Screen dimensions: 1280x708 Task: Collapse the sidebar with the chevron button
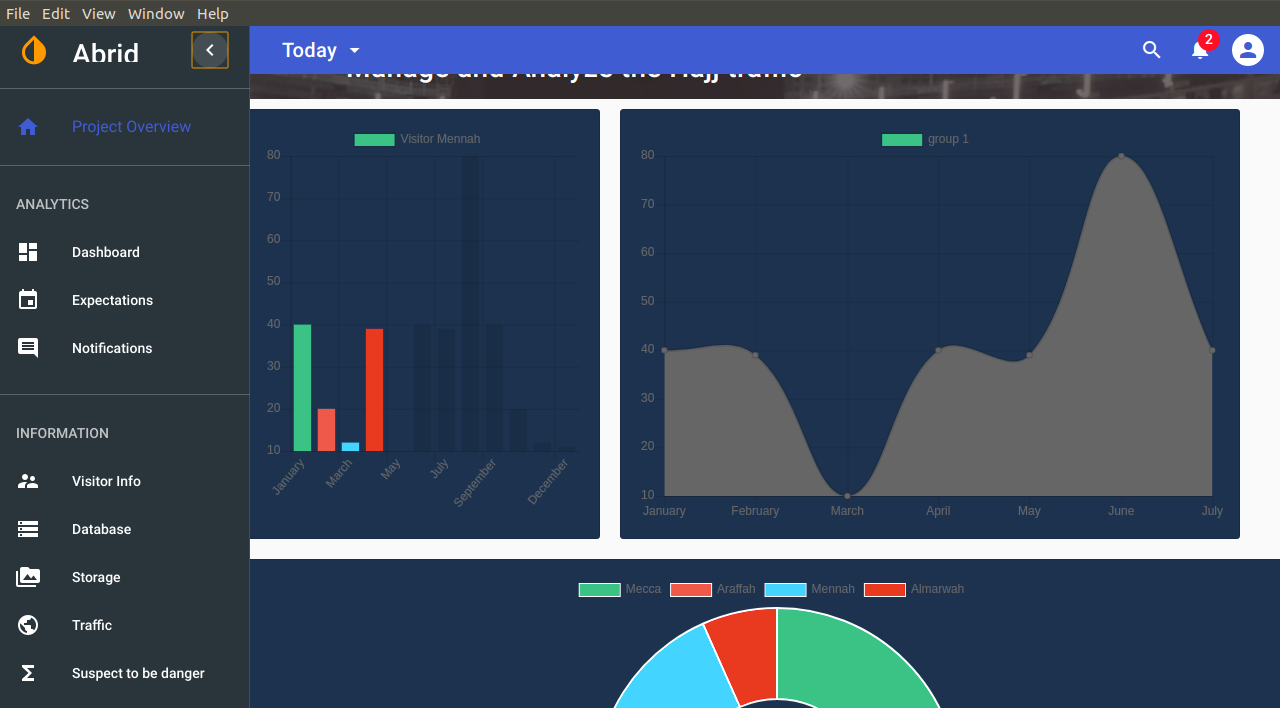tap(210, 50)
